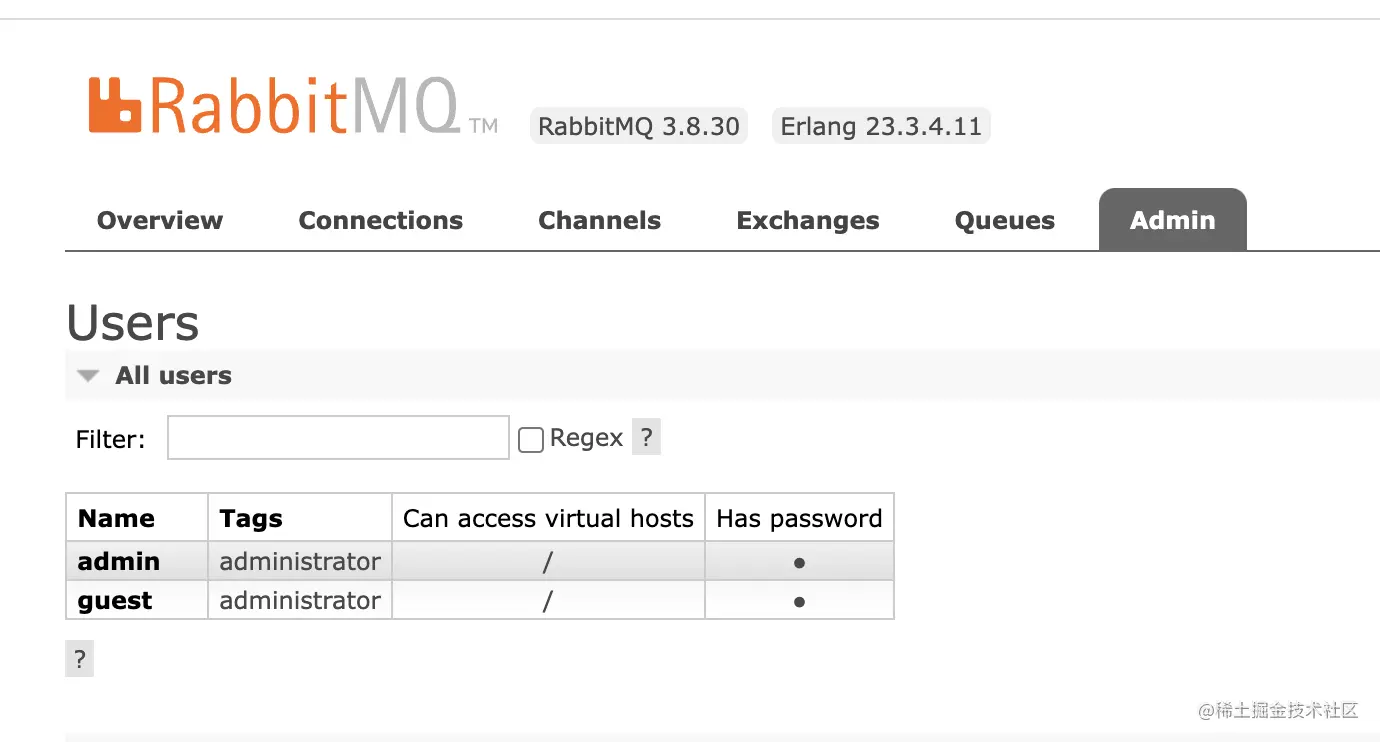The height and width of the screenshot is (742, 1380).
Task: Click the Erlang 23.3.4.11 version badge
Action: pos(881,127)
